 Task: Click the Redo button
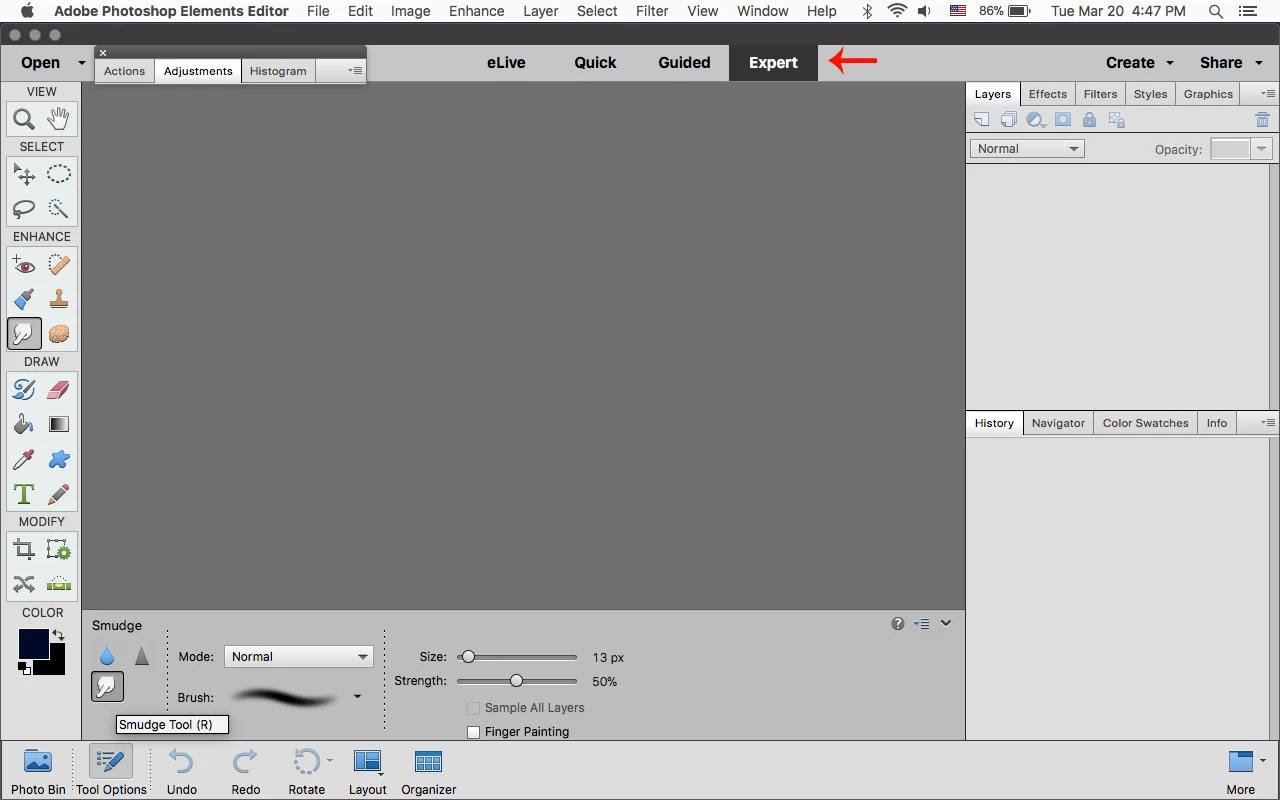tap(246, 771)
